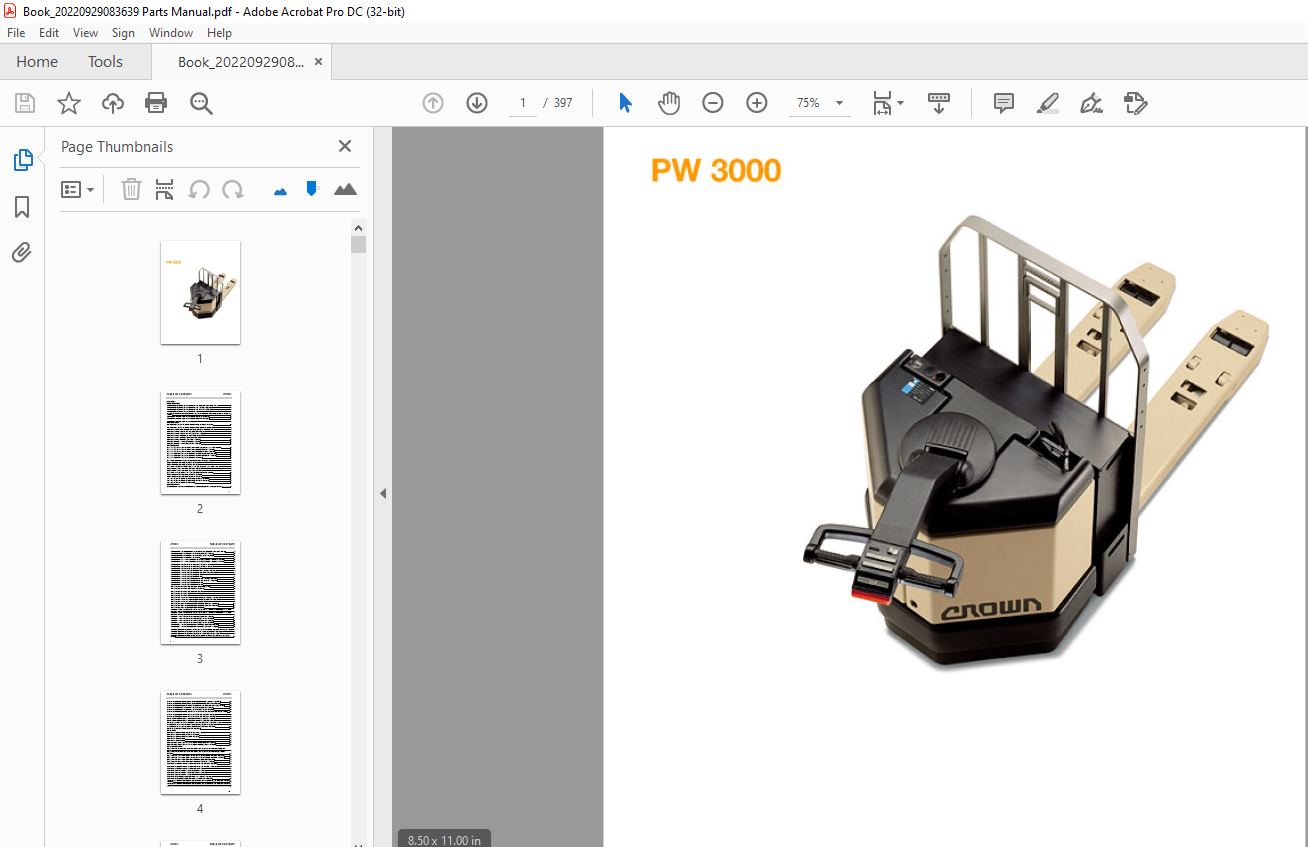Select page 4 thumbnail

click(200, 742)
